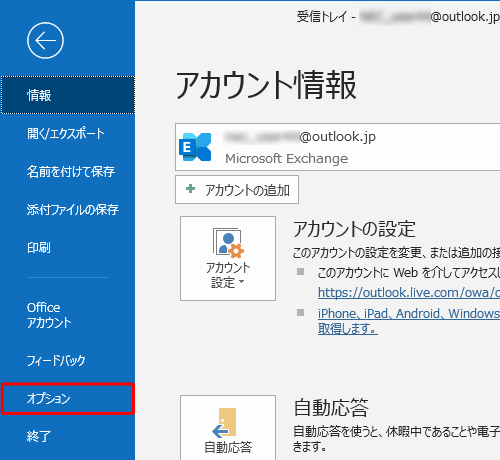
Task: Open the 情報 menu item
Action: pos(68,95)
